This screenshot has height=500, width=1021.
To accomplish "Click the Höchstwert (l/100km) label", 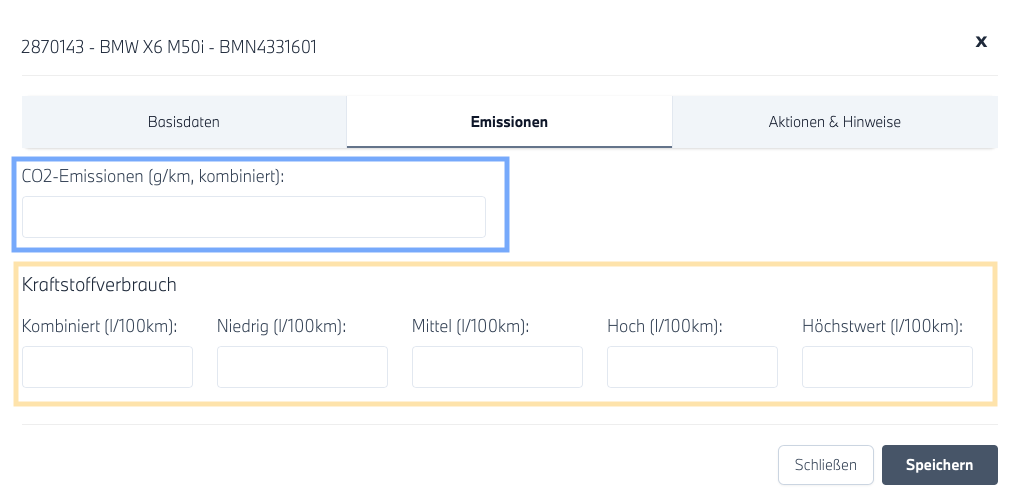I will click(882, 326).
